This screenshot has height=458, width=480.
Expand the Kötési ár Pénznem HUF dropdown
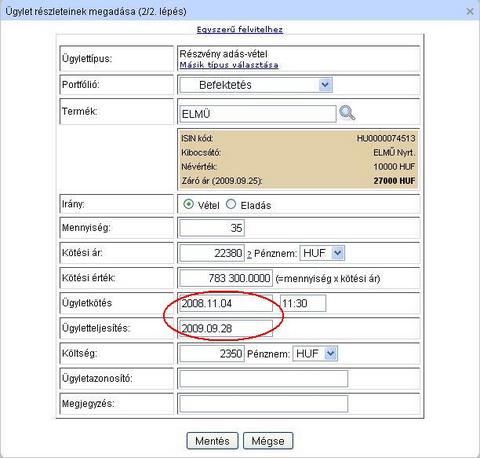(x=322, y=253)
